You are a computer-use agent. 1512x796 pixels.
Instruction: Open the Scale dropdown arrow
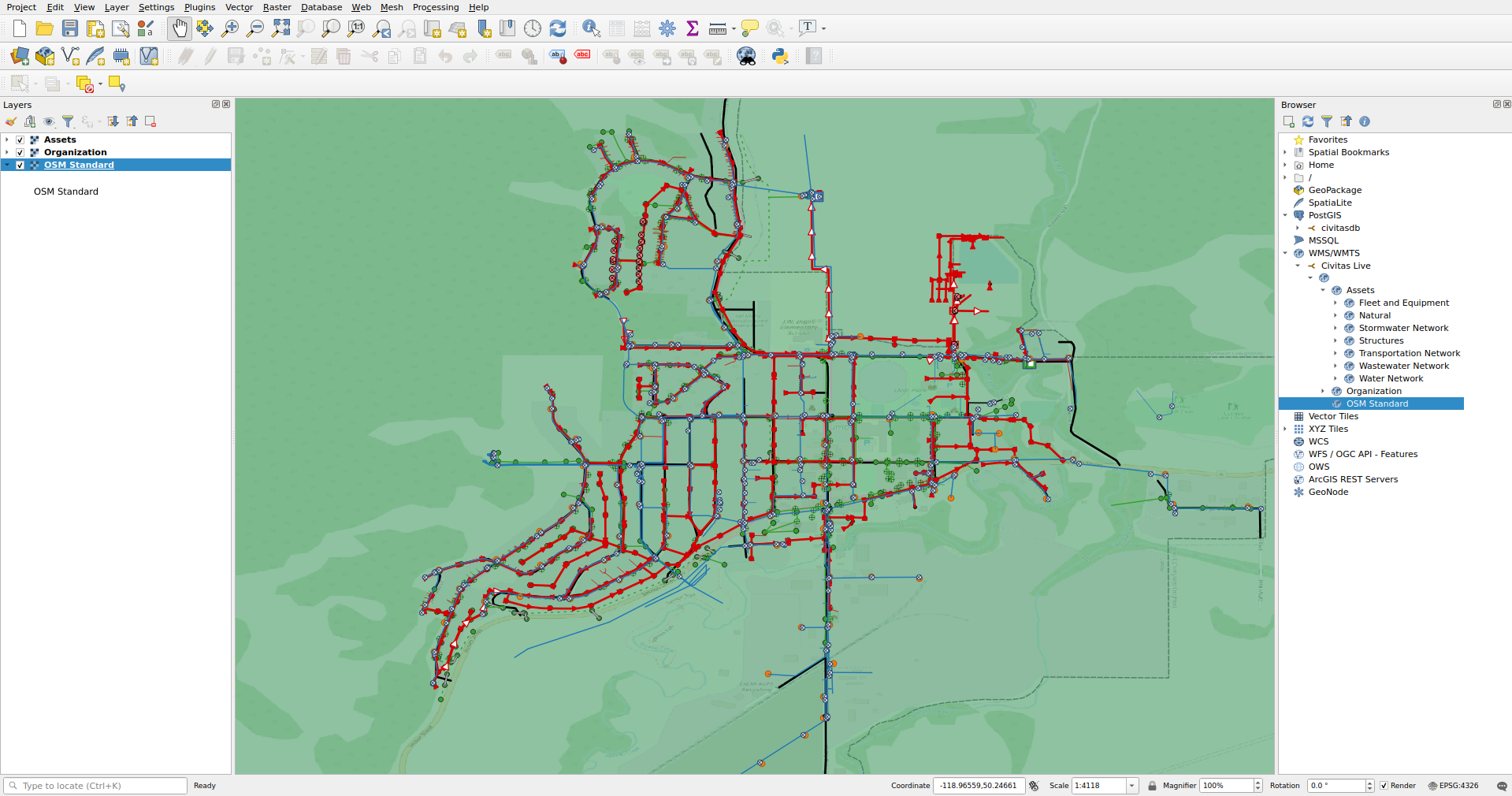point(1132,786)
